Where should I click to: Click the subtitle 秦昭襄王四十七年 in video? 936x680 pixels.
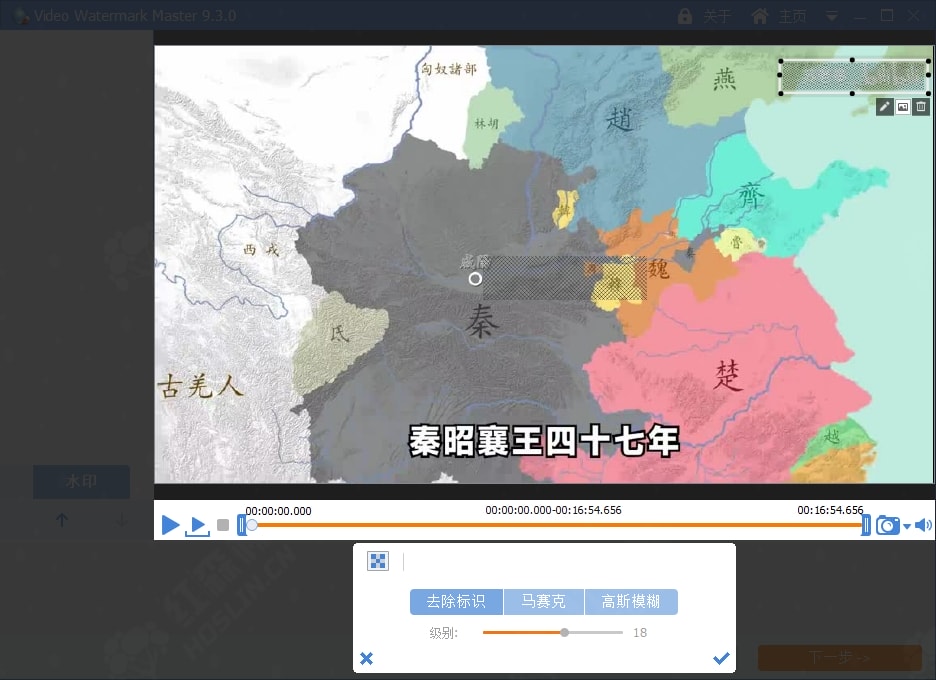pyautogui.click(x=544, y=441)
